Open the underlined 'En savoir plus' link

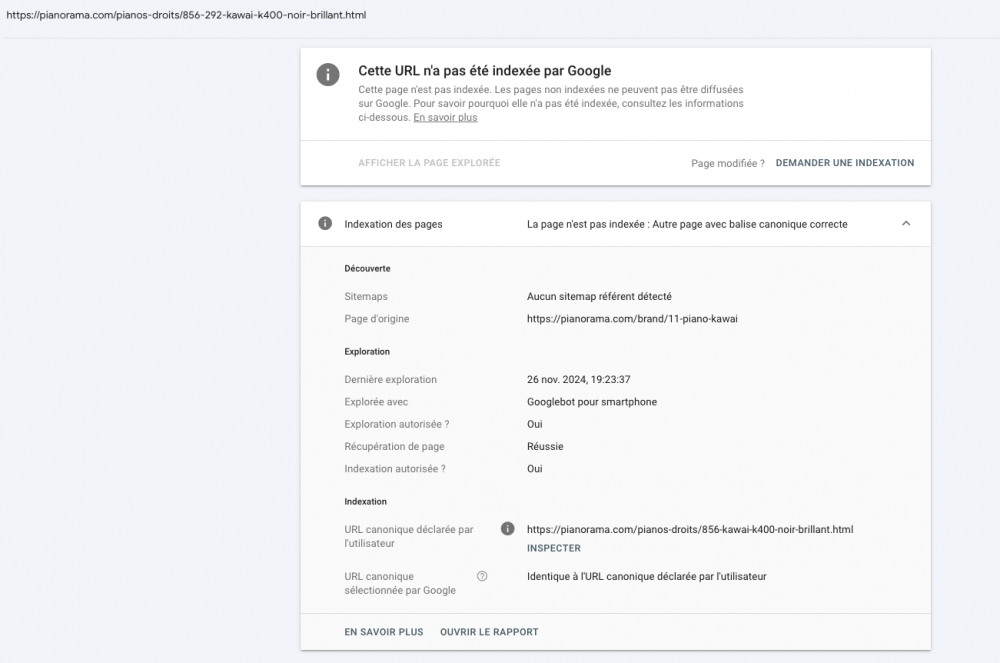(x=445, y=118)
